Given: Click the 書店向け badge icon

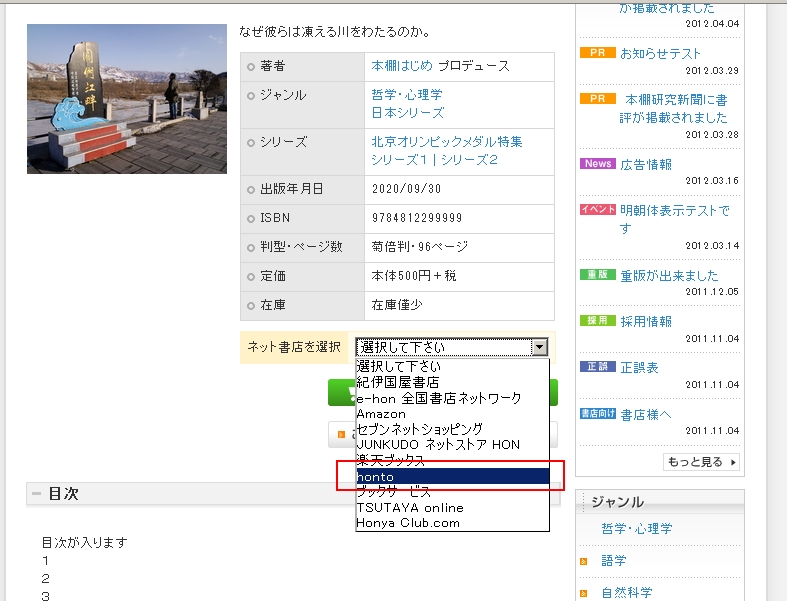Looking at the screenshot, I should pos(597,414).
